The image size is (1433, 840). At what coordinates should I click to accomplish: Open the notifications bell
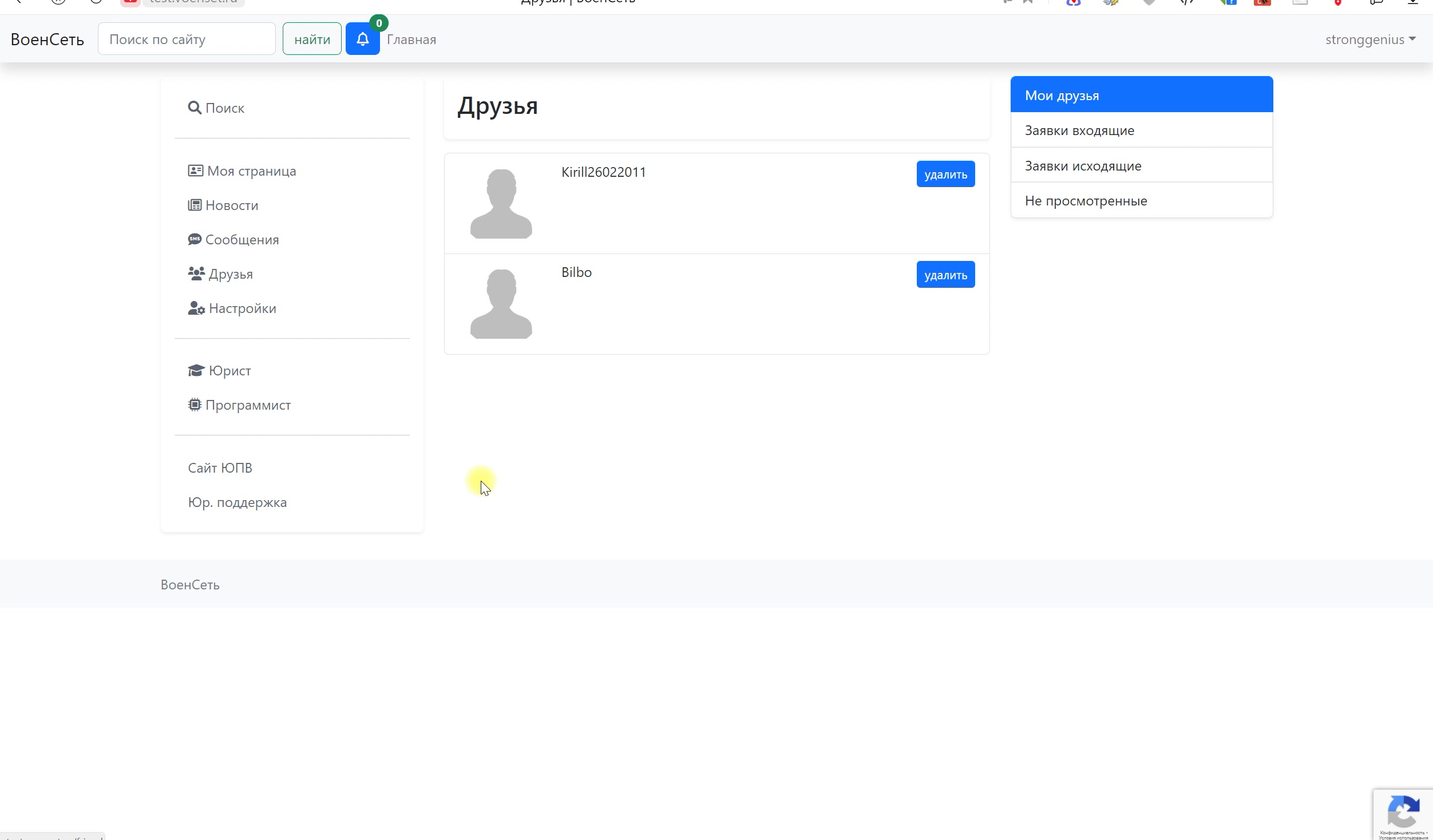(362, 39)
